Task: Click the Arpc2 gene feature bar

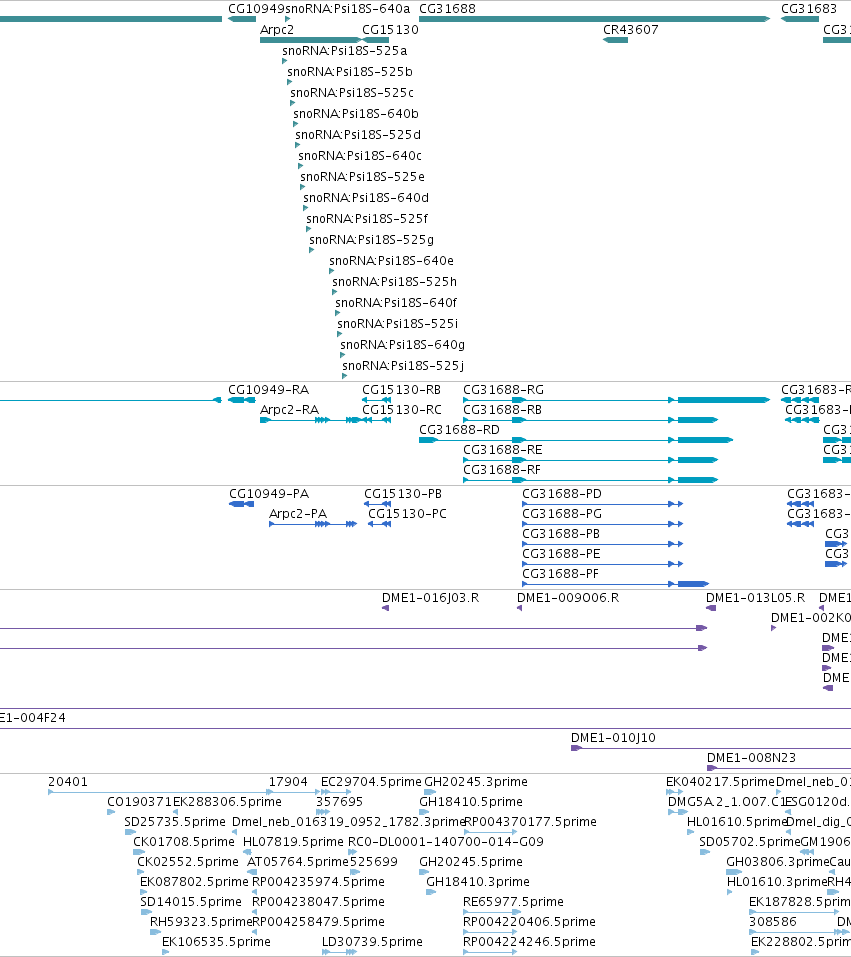Action: click(x=310, y=40)
